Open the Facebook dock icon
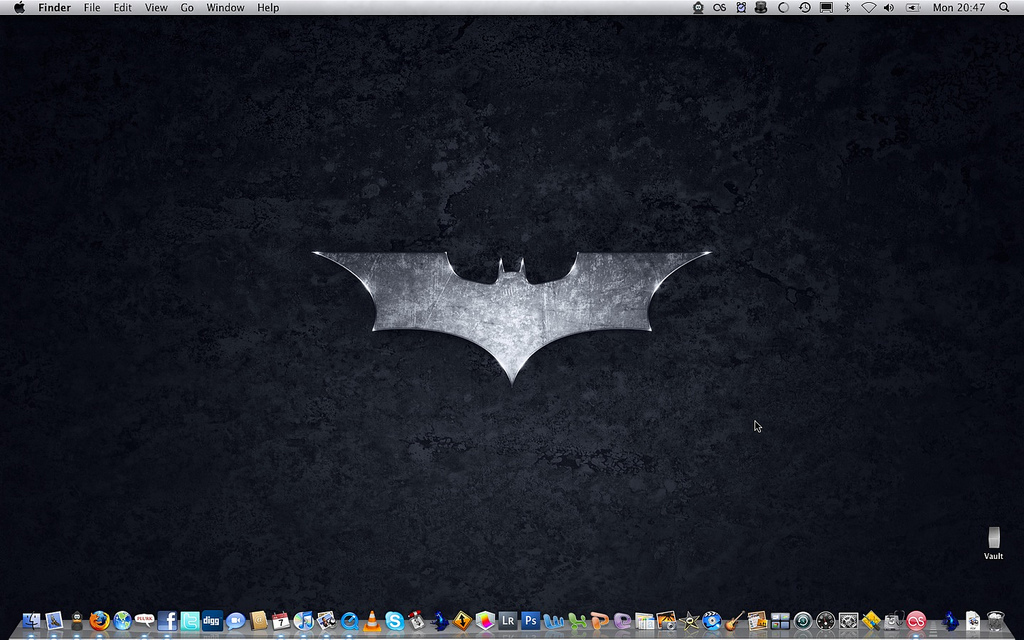 point(167,620)
